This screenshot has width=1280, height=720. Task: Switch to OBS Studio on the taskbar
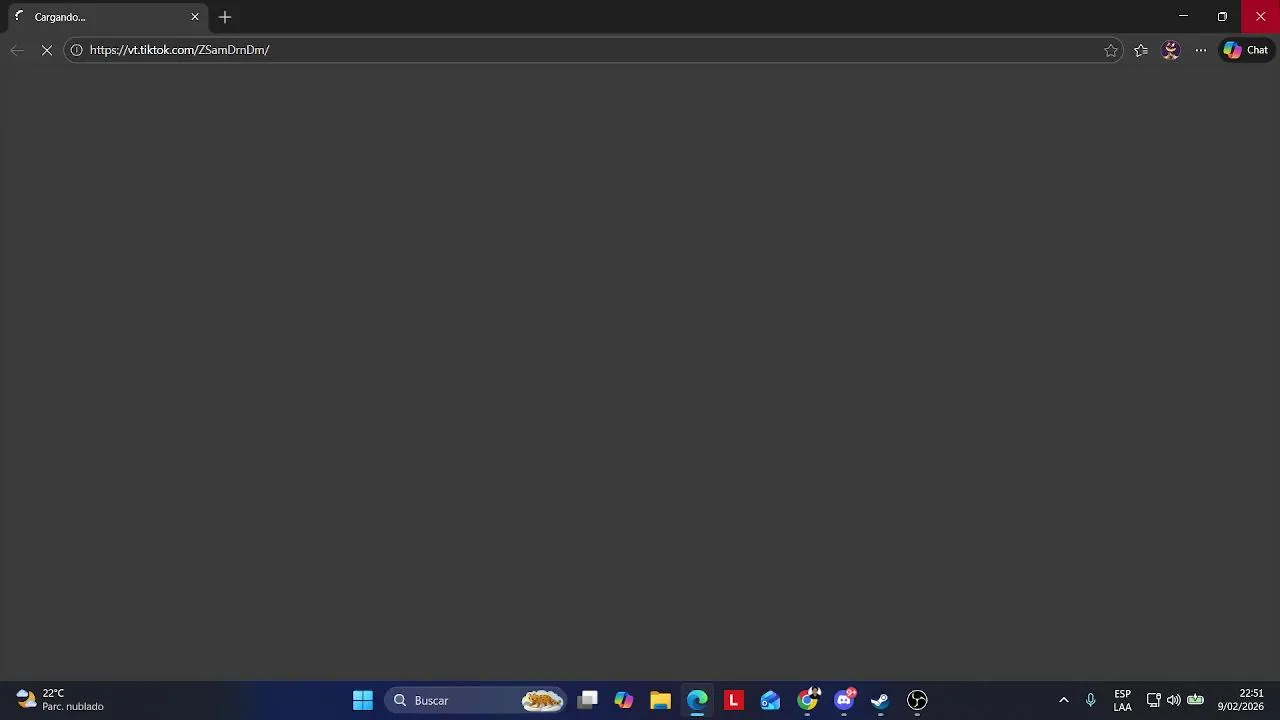[917, 700]
